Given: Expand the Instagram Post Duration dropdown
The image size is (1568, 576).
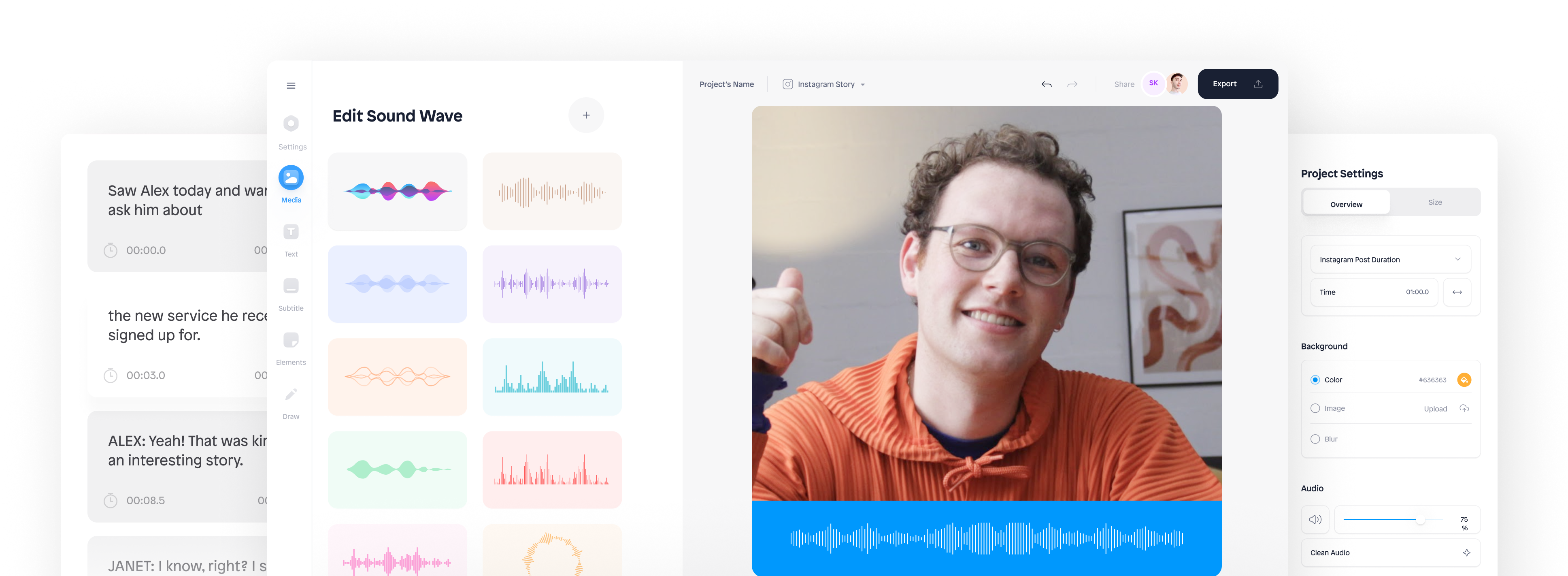Looking at the screenshot, I should click(x=1390, y=259).
